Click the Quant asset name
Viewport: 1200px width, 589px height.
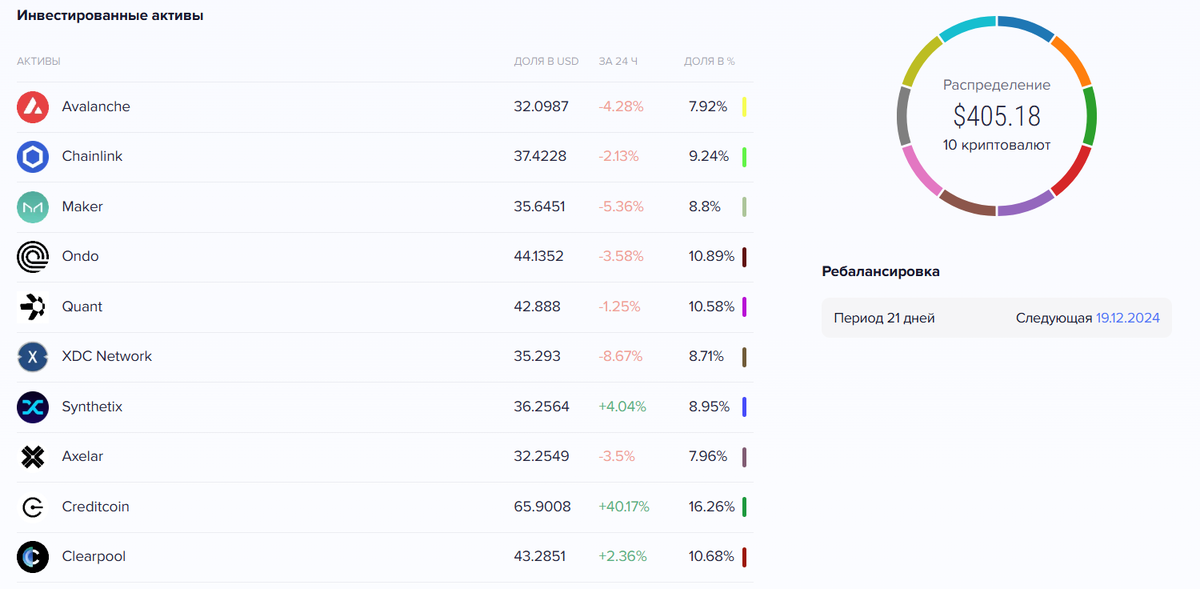(82, 307)
